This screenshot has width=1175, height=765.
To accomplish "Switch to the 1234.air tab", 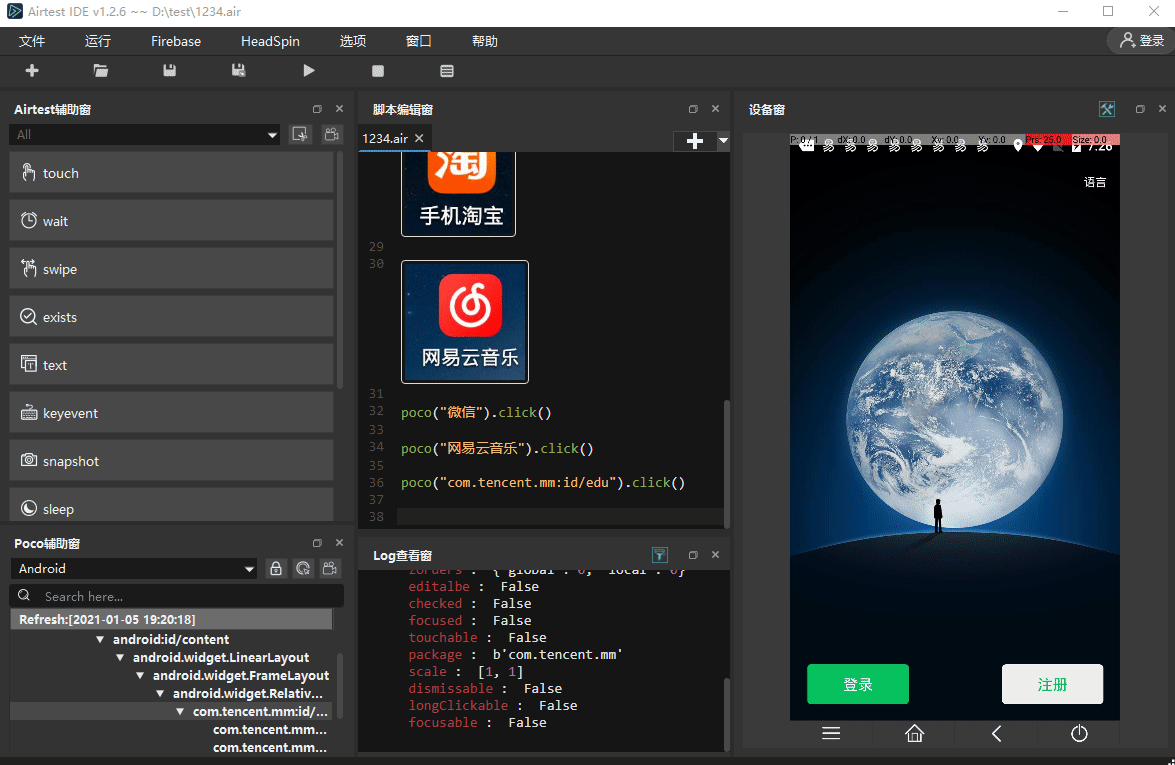I will pyautogui.click(x=385, y=139).
